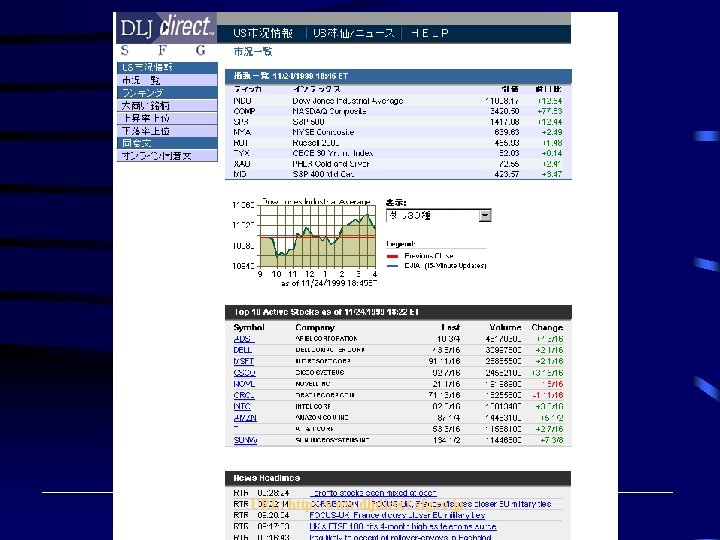Viewport: 720px width, 540px height.
Task: Click the MICROSOFT CORP company name
Action: 323,361
